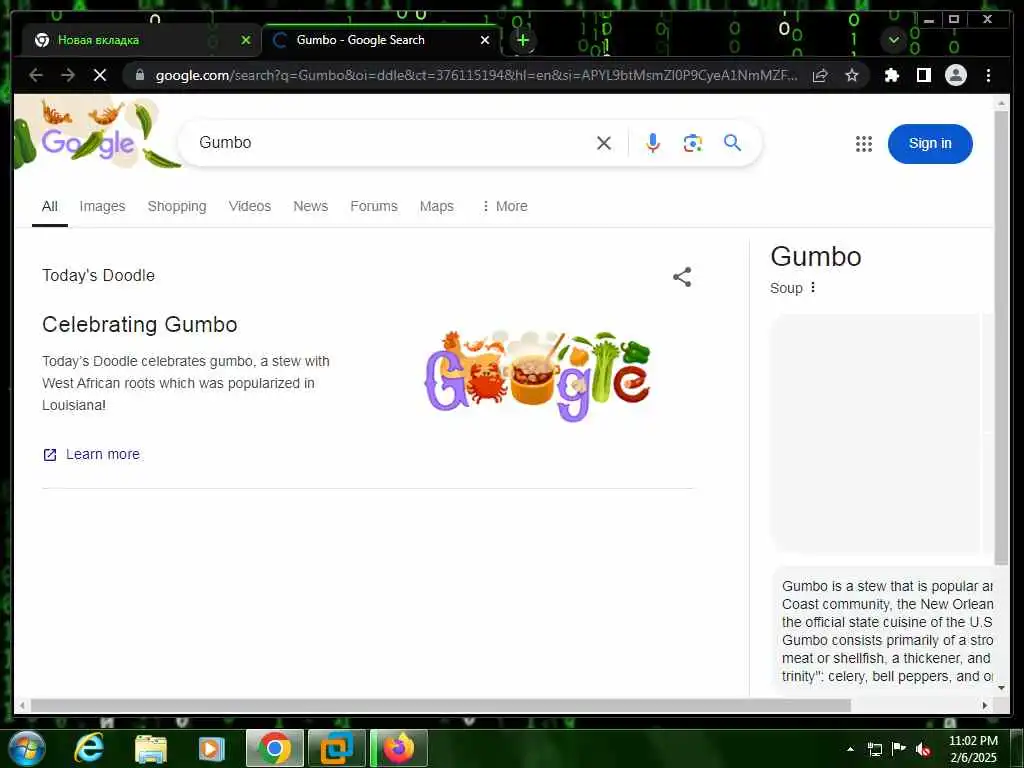Close the Gumbo - Google Search tab
The height and width of the screenshot is (768, 1024).
click(x=485, y=40)
